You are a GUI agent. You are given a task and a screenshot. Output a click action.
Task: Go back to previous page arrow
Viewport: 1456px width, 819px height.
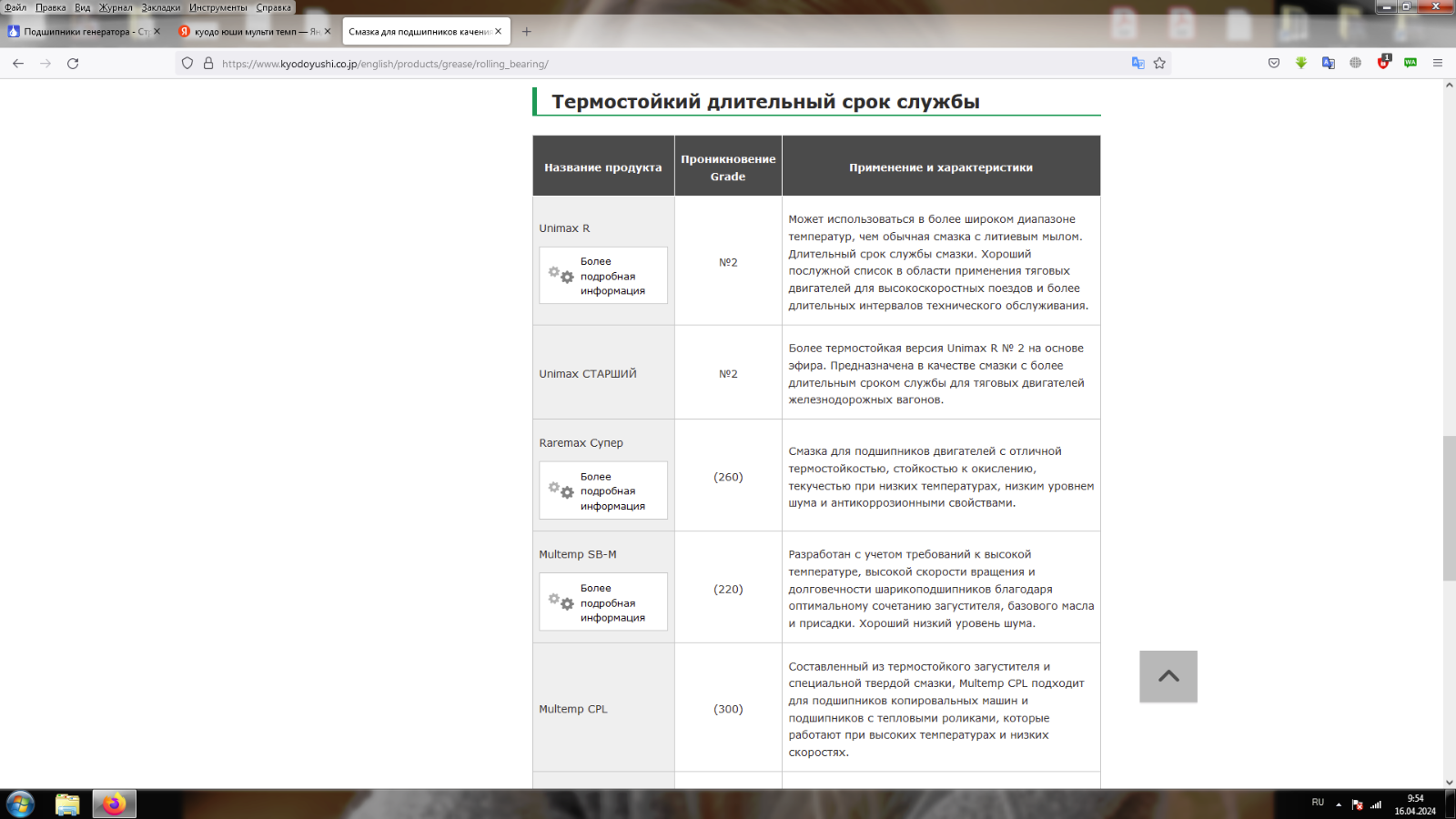tap(18, 64)
